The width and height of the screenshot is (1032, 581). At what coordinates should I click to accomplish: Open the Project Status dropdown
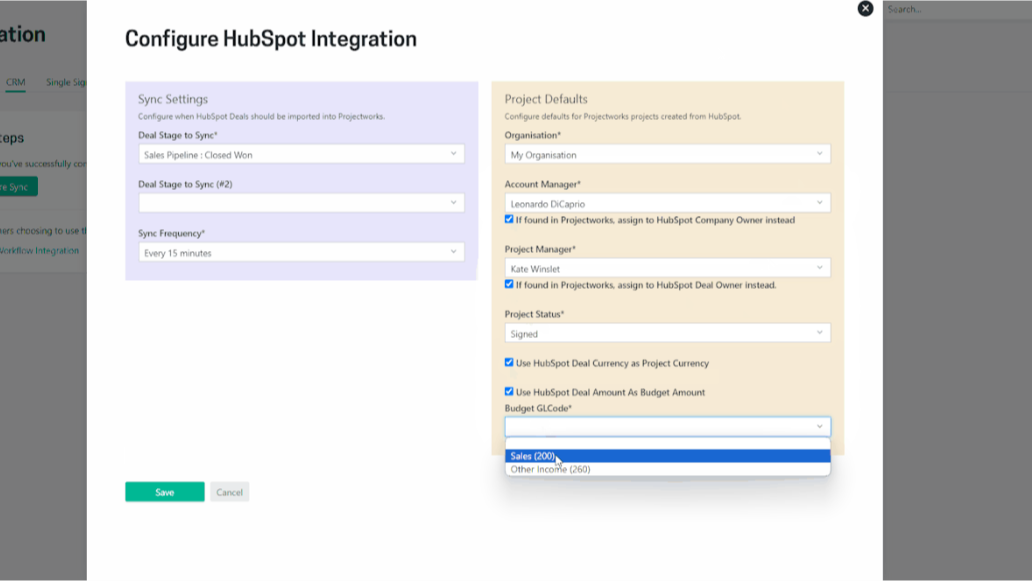[x=666, y=332]
